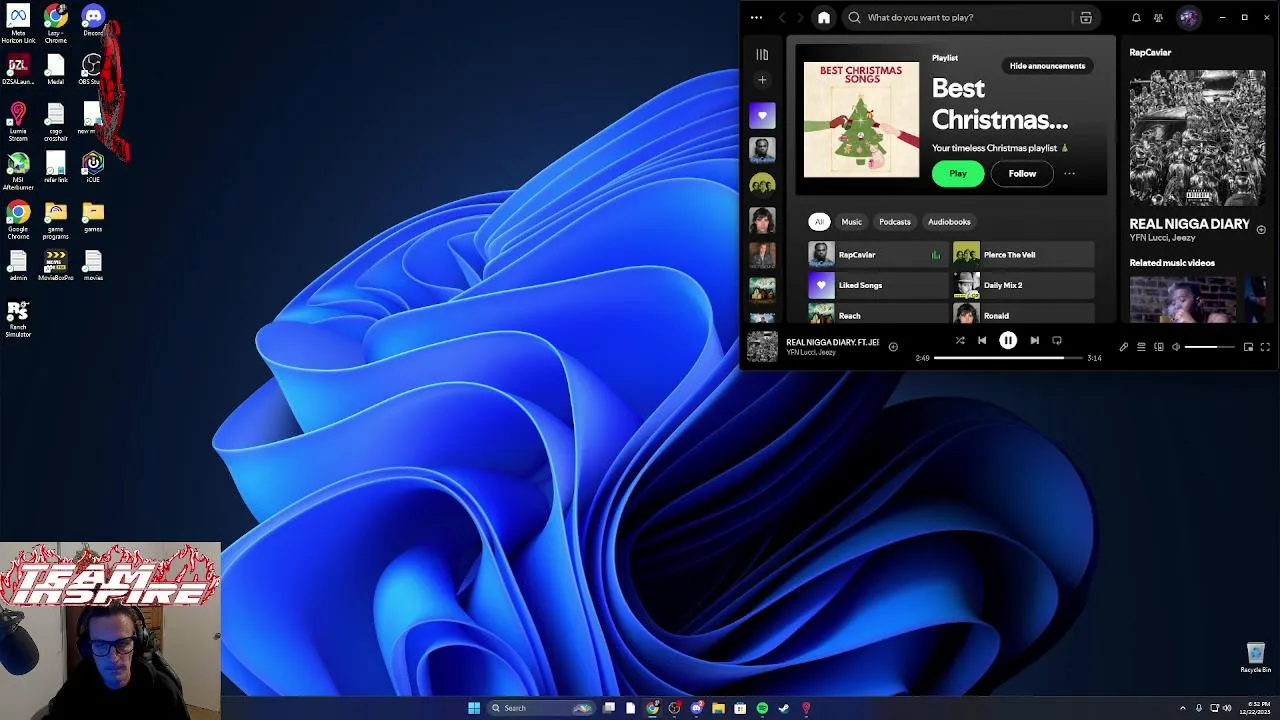Toggle Now Playing view microphone icon
Screen dimensions: 1280x720
point(1123,347)
